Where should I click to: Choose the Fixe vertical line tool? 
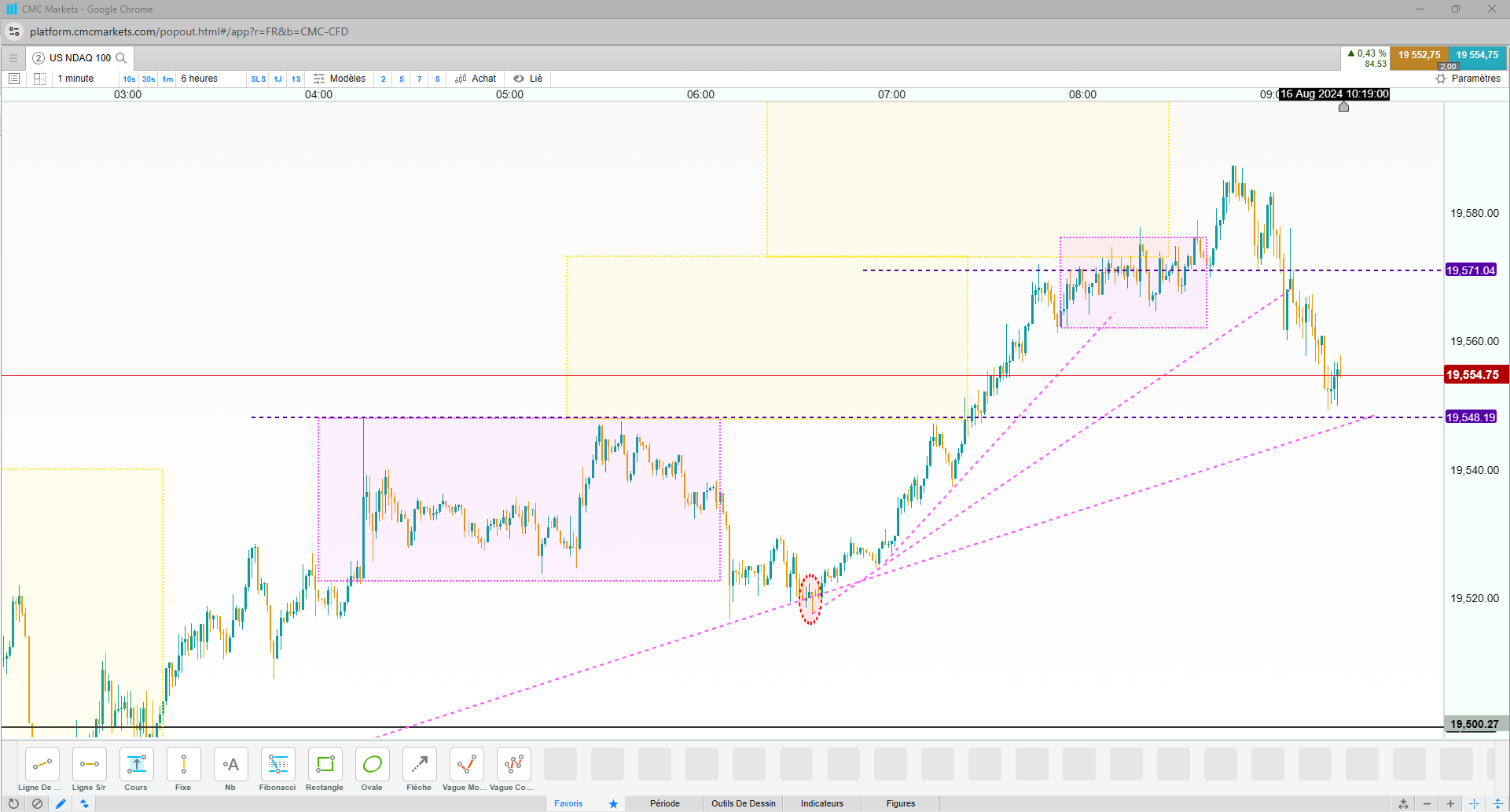[184, 764]
